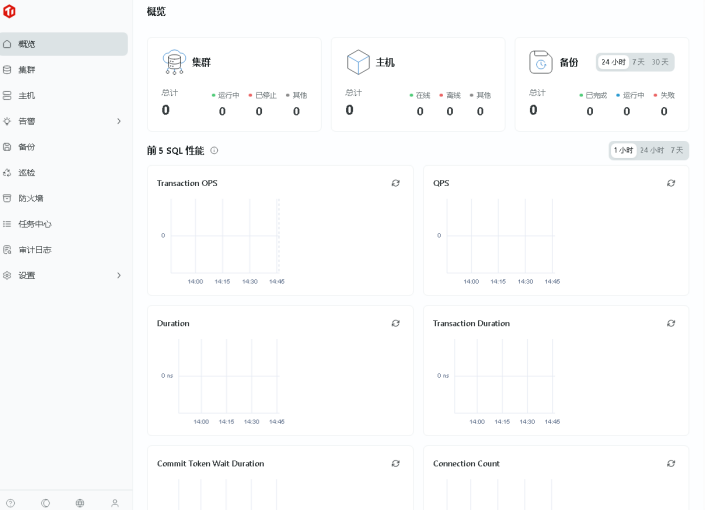Click the globe language icon at sidebar bottom
Viewport: 705px width, 510px height.
pyautogui.click(x=80, y=503)
